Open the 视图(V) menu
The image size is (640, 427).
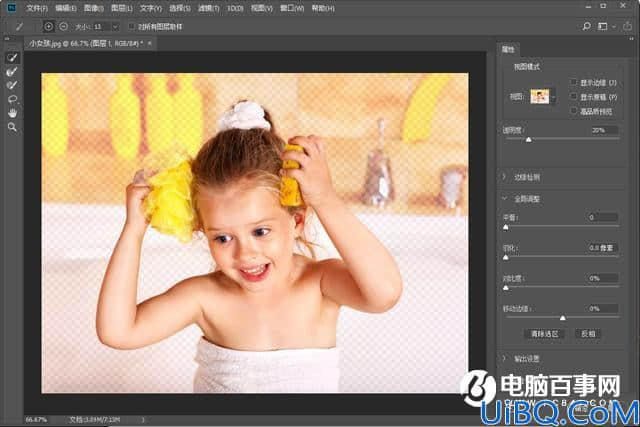click(262, 8)
